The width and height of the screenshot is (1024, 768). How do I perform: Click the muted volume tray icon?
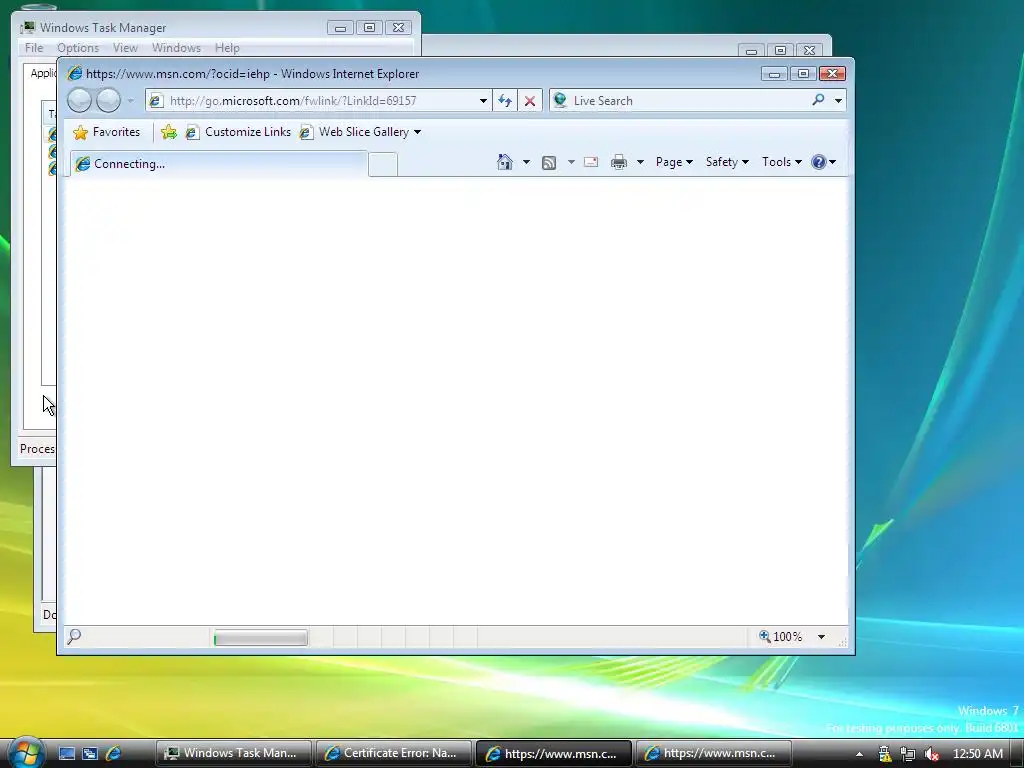pos(932,754)
